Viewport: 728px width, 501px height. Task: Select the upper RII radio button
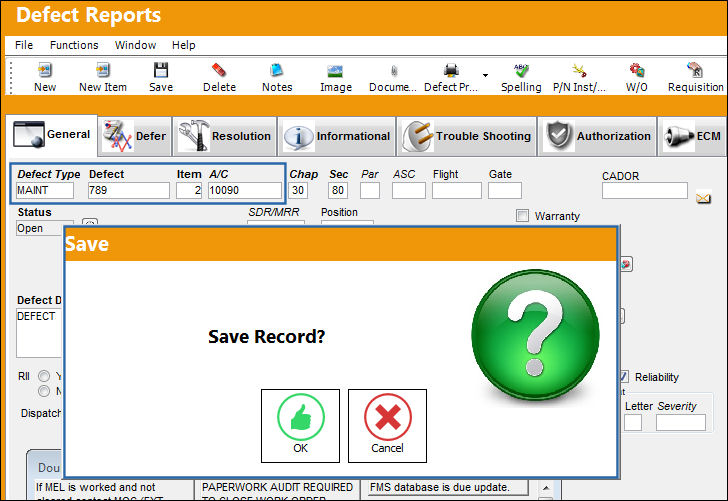pos(44,376)
